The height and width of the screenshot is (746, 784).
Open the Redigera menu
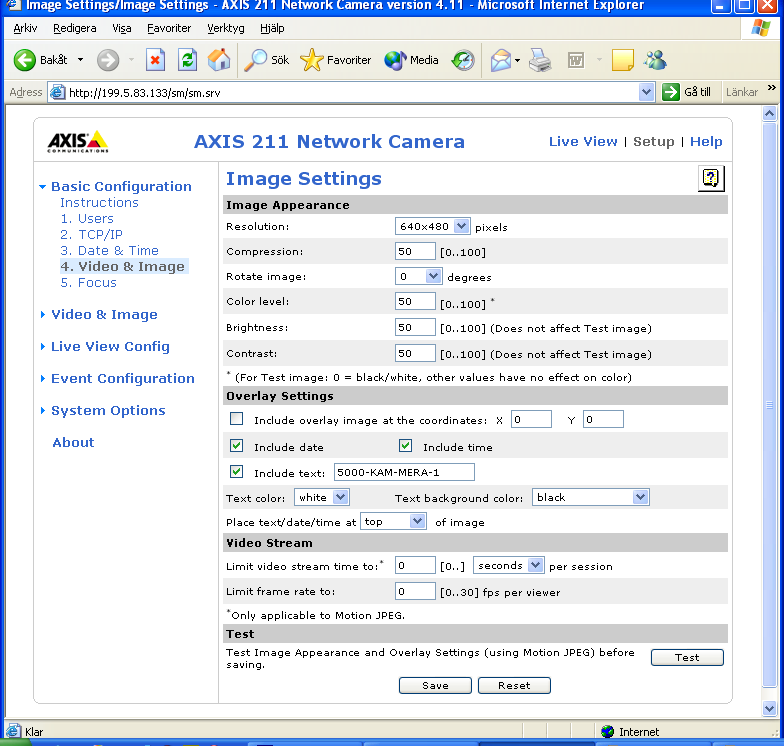(x=74, y=28)
